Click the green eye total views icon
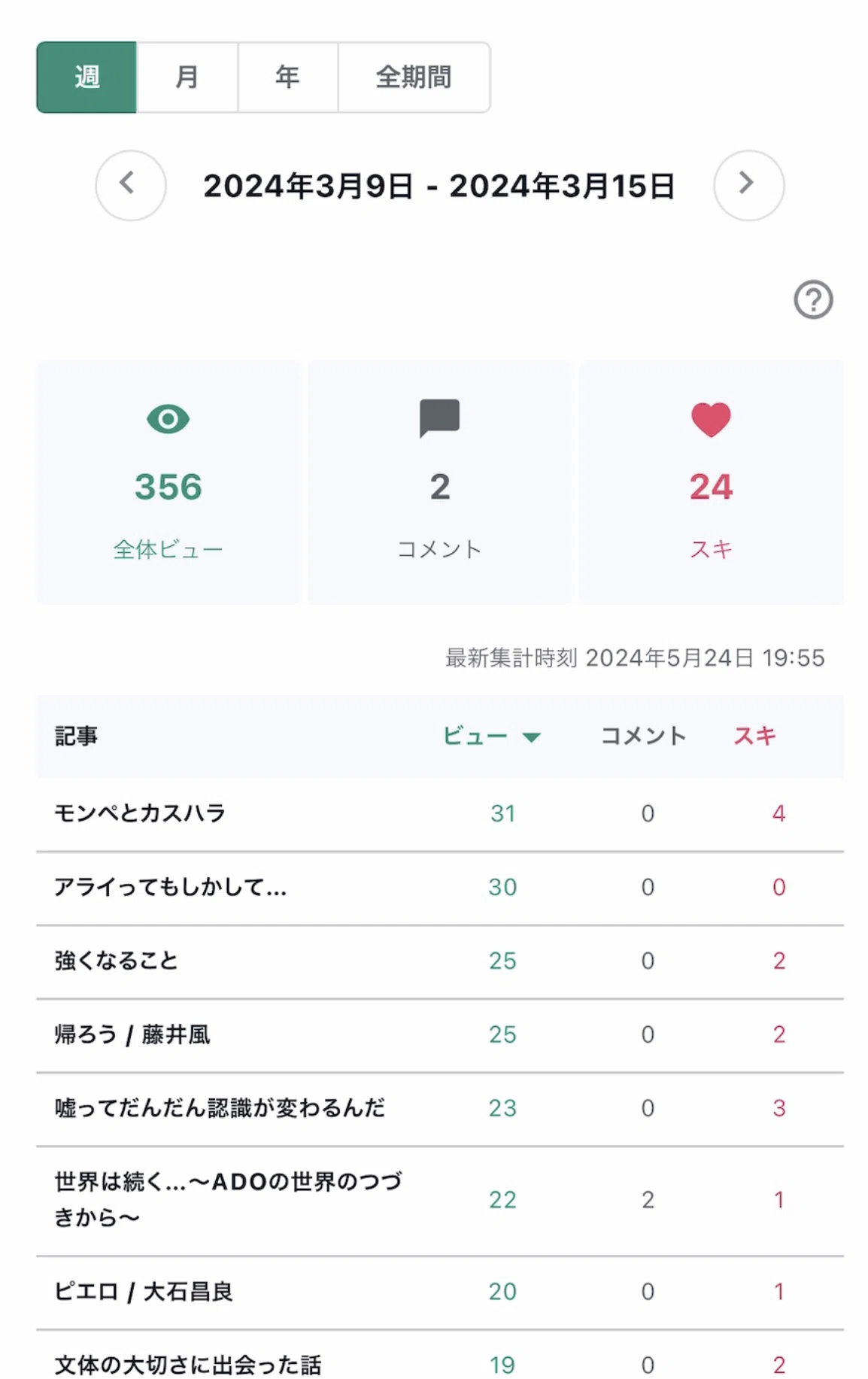 pyautogui.click(x=168, y=419)
